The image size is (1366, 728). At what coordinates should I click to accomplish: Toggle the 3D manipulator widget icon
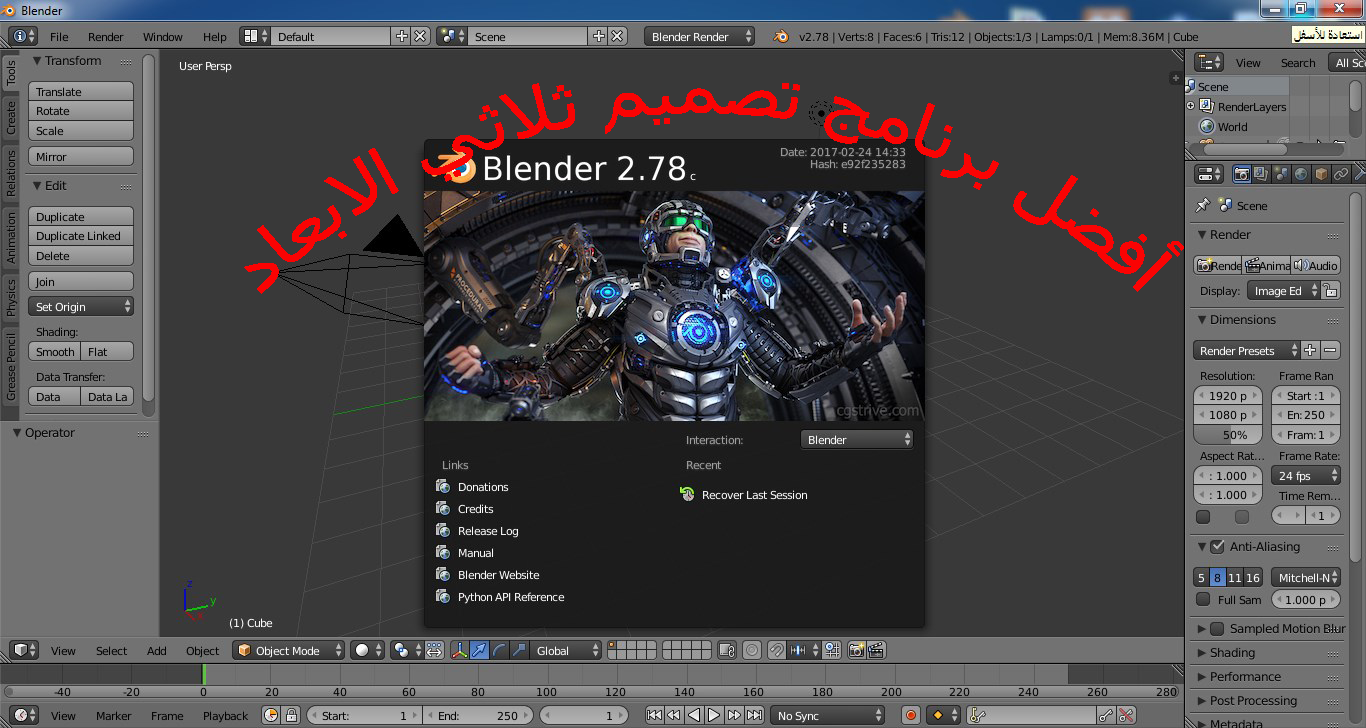click(459, 650)
